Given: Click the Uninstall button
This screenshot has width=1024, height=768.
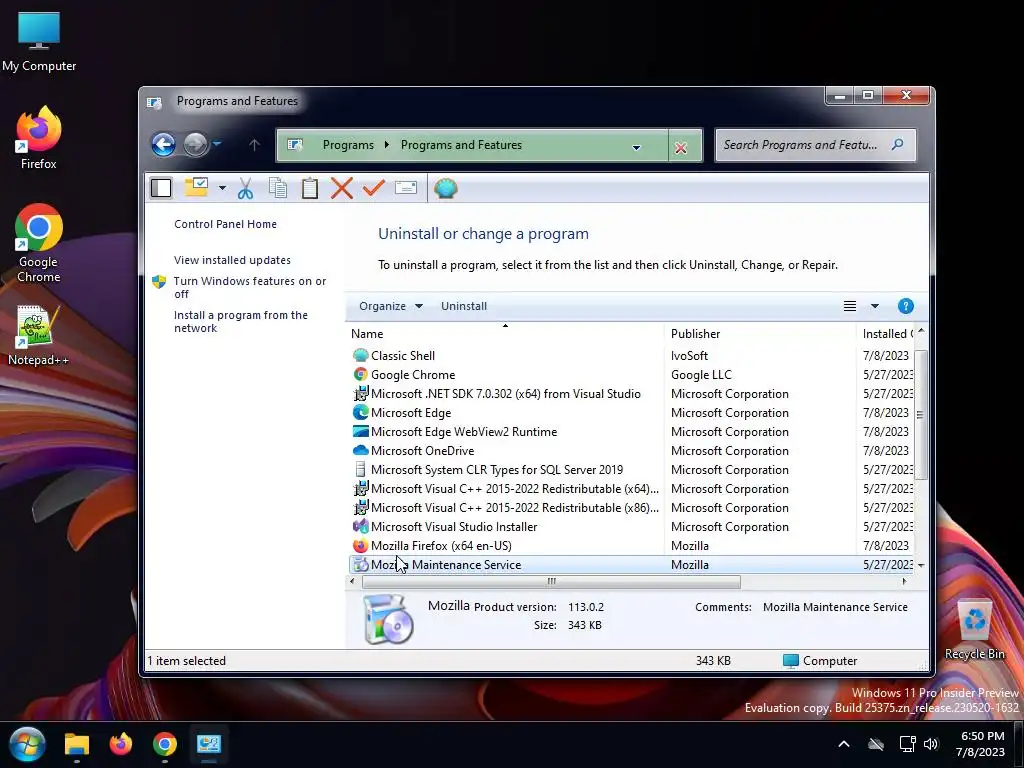Looking at the screenshot, I should click(x=464, y=306).
